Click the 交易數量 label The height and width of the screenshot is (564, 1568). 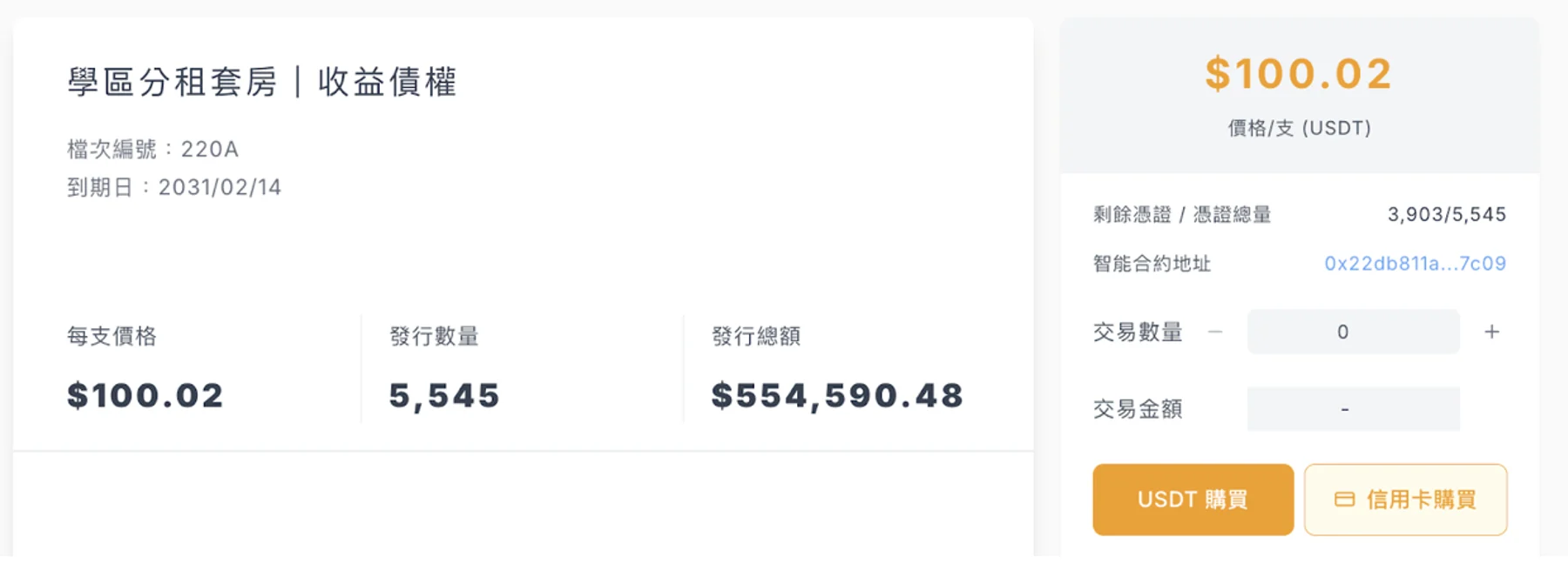pos(1138,332)
